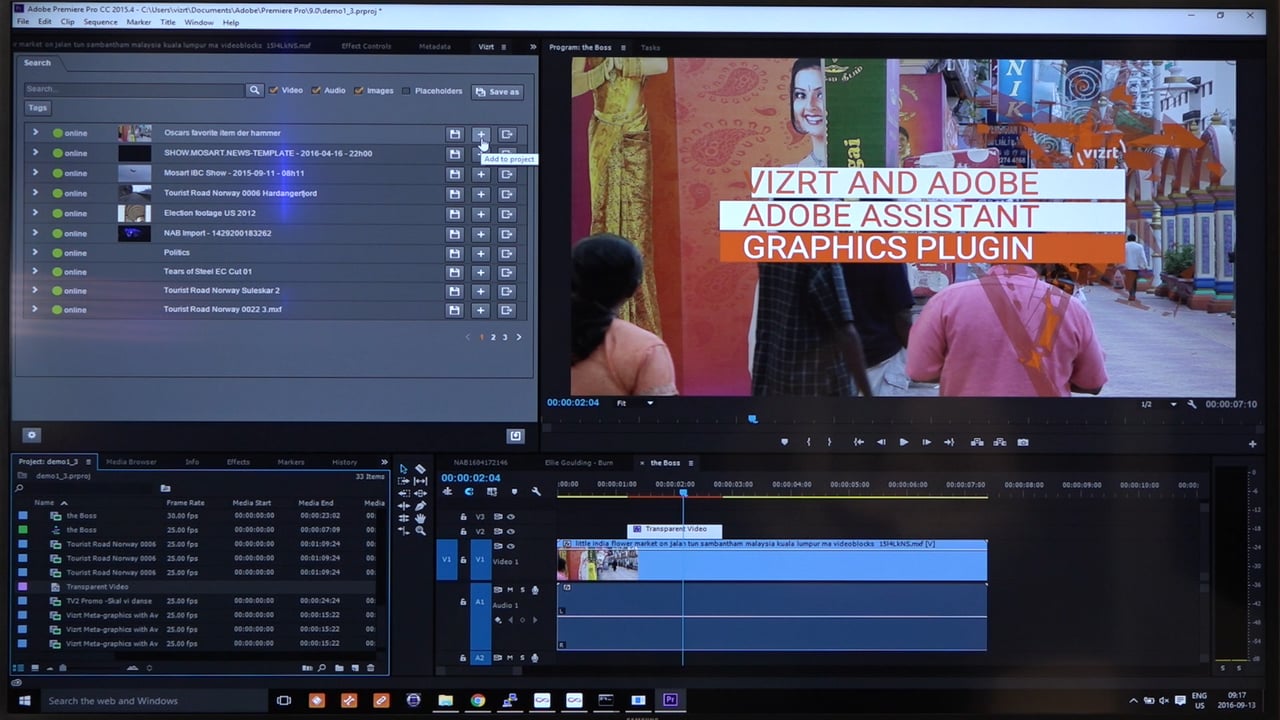Select the Hand tool

point(420,518)
